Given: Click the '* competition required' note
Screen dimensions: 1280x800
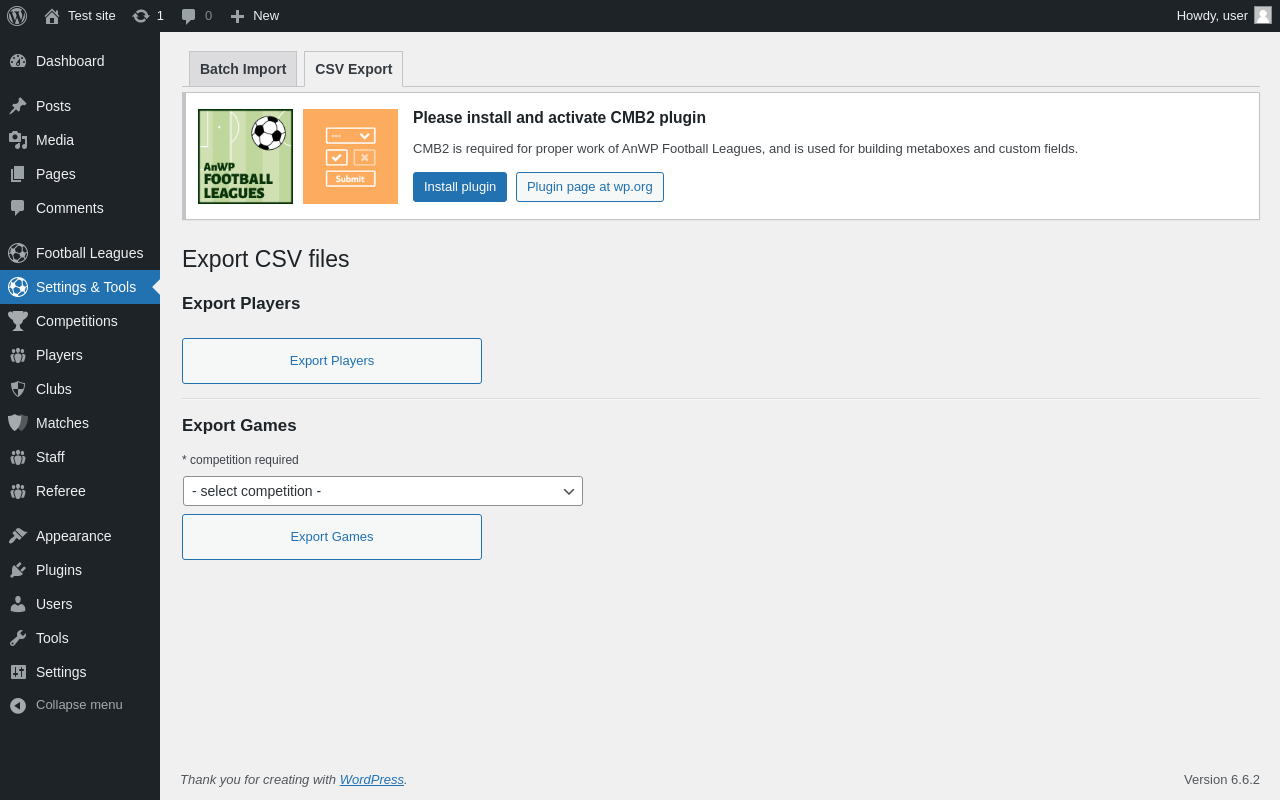Looking at the screenshot, I should (x=240, y=460).
